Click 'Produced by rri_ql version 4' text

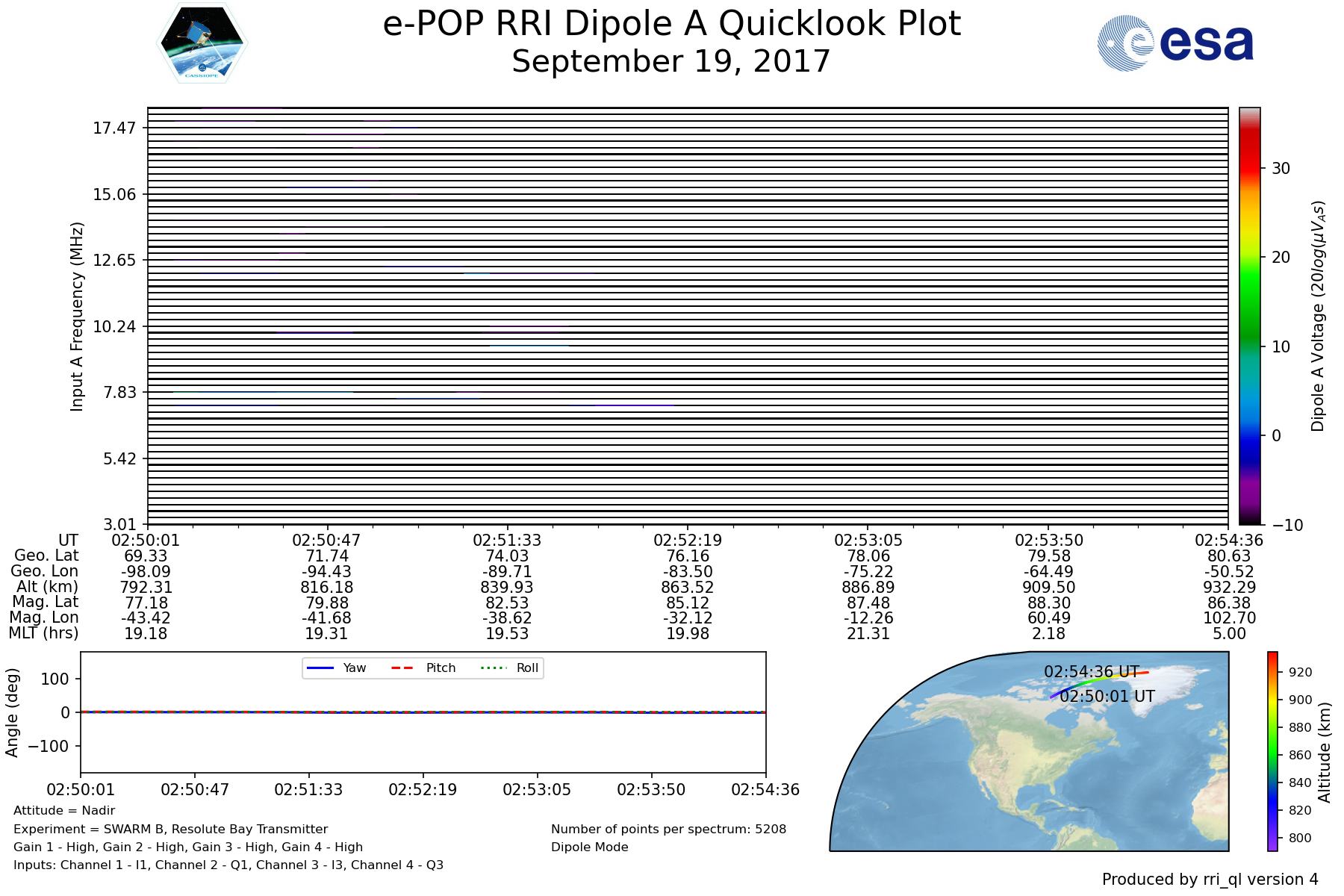[x=1210, y=879]
